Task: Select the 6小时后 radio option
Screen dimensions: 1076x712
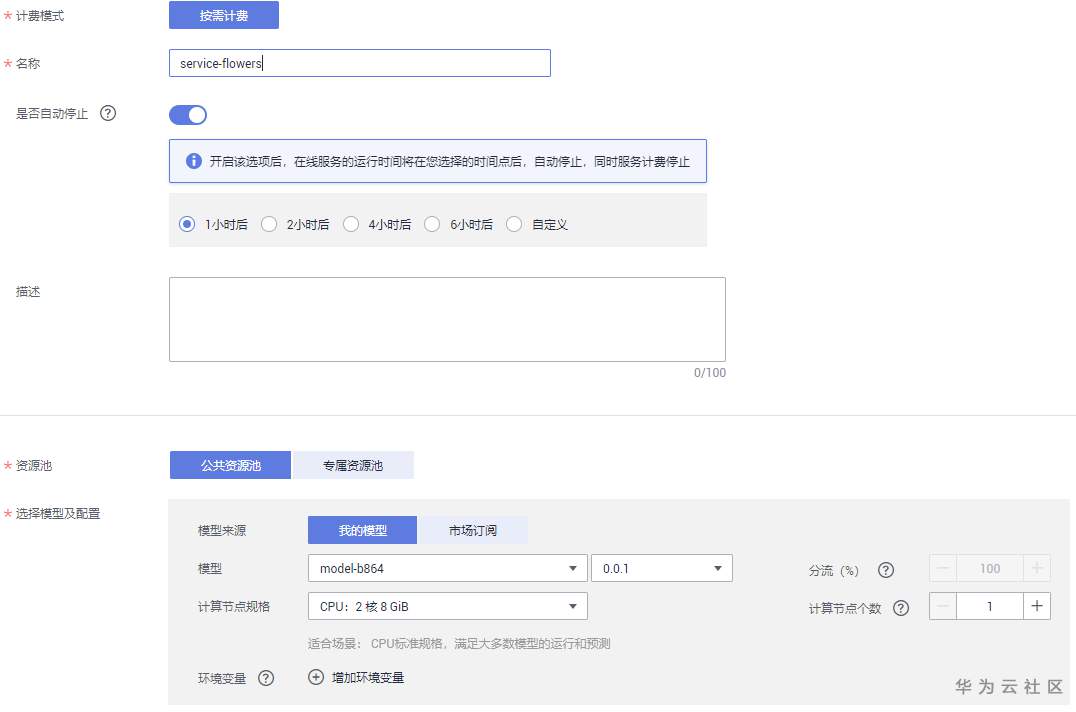Action: click(x=432, y=224)
